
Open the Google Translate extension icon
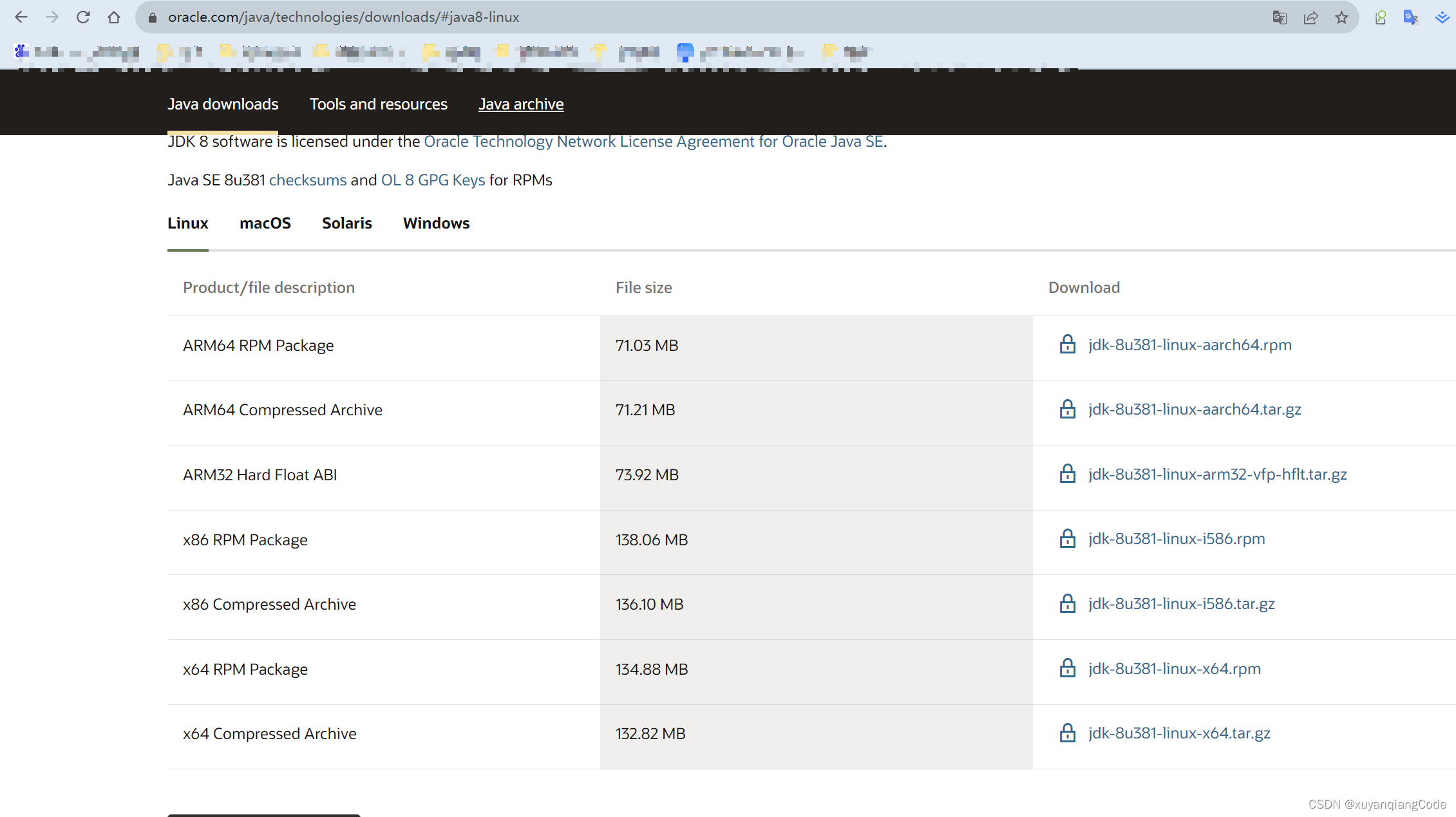coord(1410,17)
